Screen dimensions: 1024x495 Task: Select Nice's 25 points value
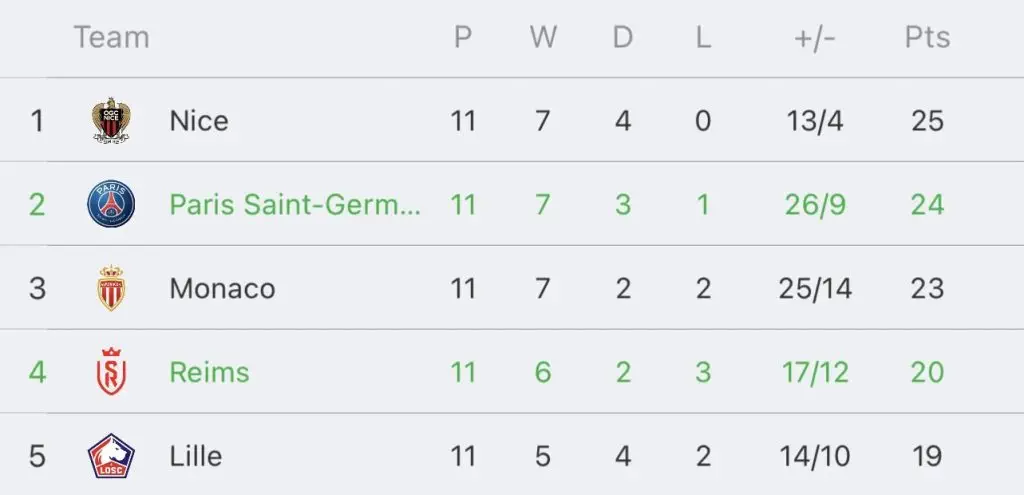[927, 121]
